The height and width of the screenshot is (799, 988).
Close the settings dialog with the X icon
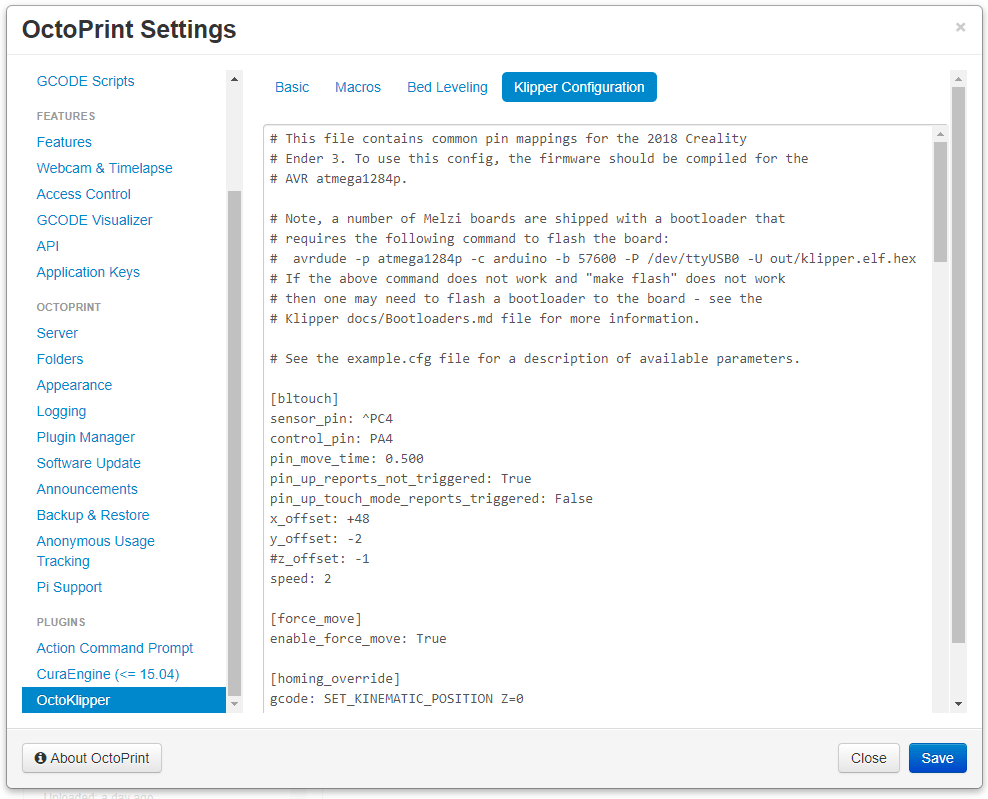click(x=960, y=27)
